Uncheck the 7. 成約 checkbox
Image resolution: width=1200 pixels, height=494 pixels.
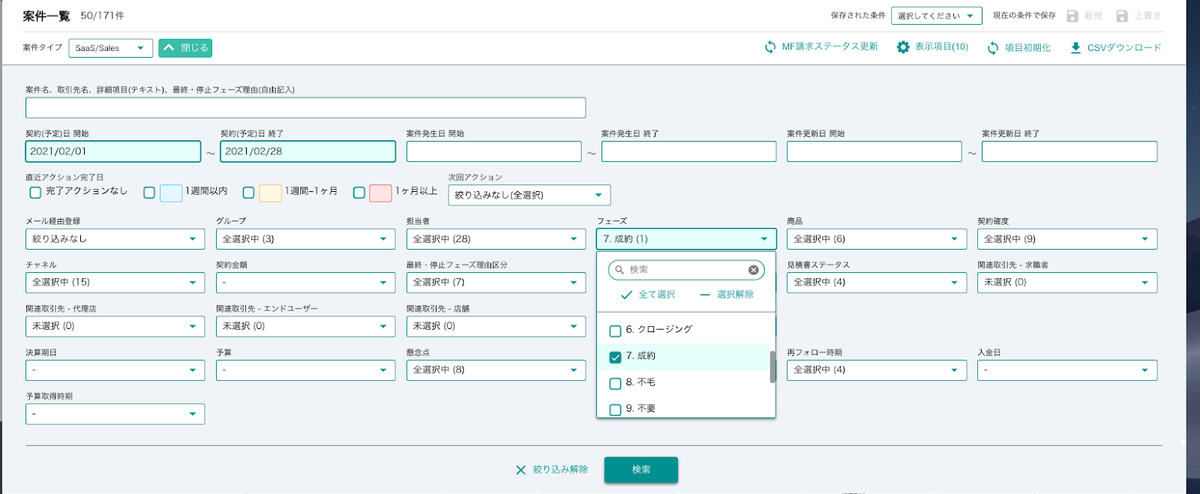coord(615,356)
